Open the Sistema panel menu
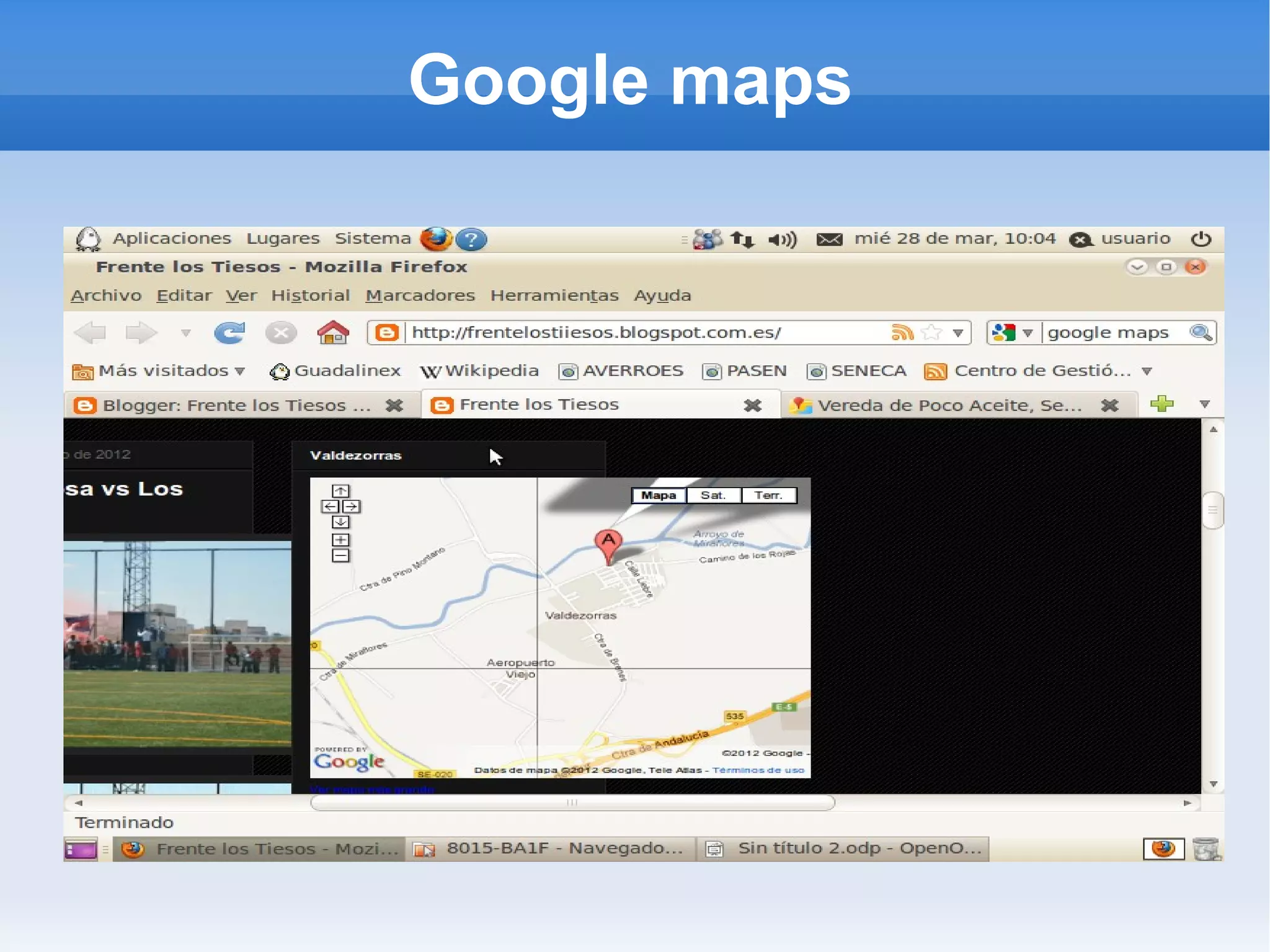 (373, 239)
